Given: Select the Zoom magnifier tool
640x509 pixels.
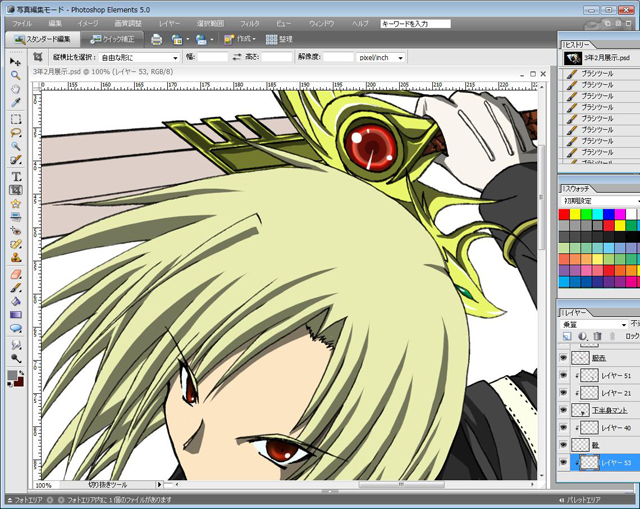Looking at the screenshot, I should (x=15, y=76).
